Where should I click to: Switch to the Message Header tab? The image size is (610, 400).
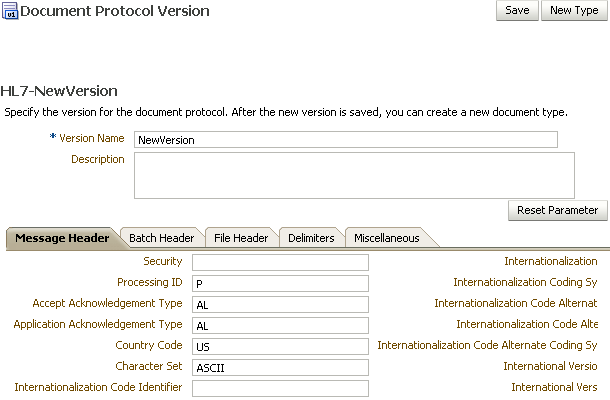point(62,238)
